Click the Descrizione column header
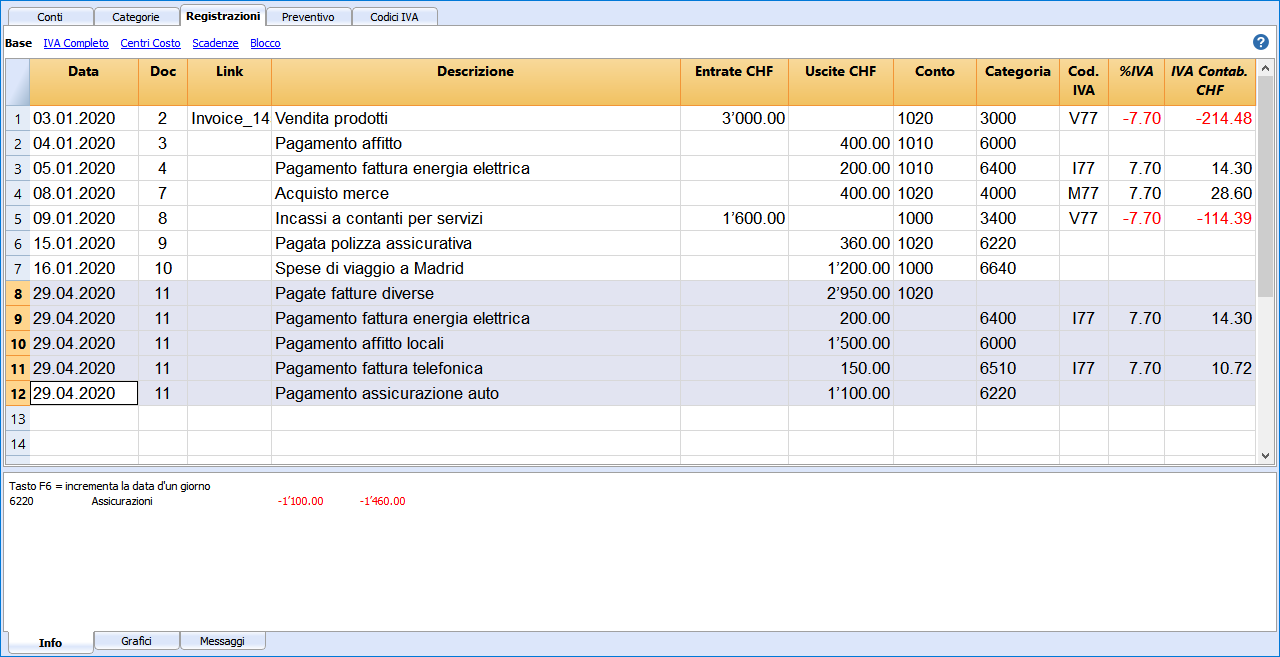Screen dimensions: 1280x657 pos(475,82)
